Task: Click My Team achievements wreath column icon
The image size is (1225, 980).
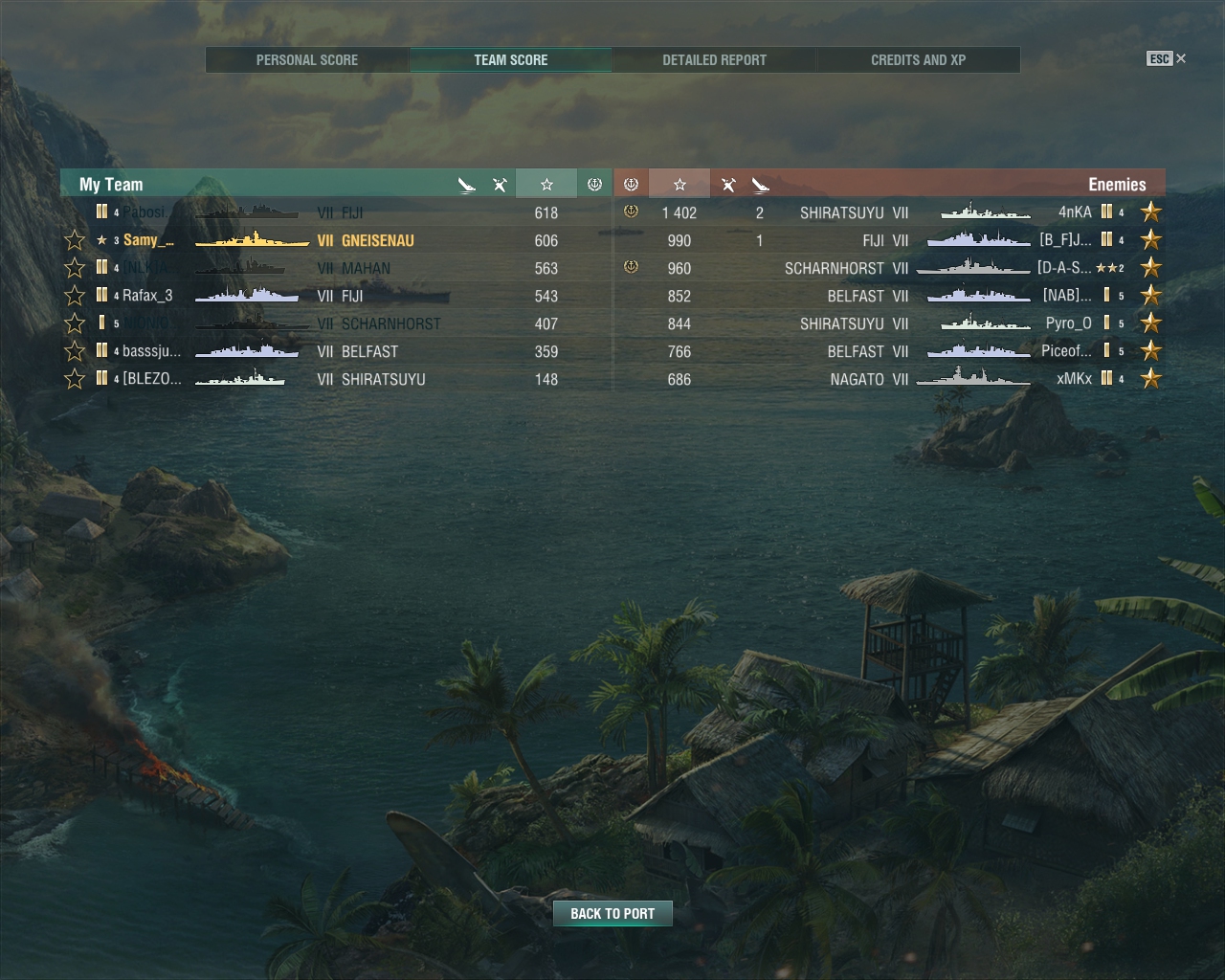Action: click(594, 184)
